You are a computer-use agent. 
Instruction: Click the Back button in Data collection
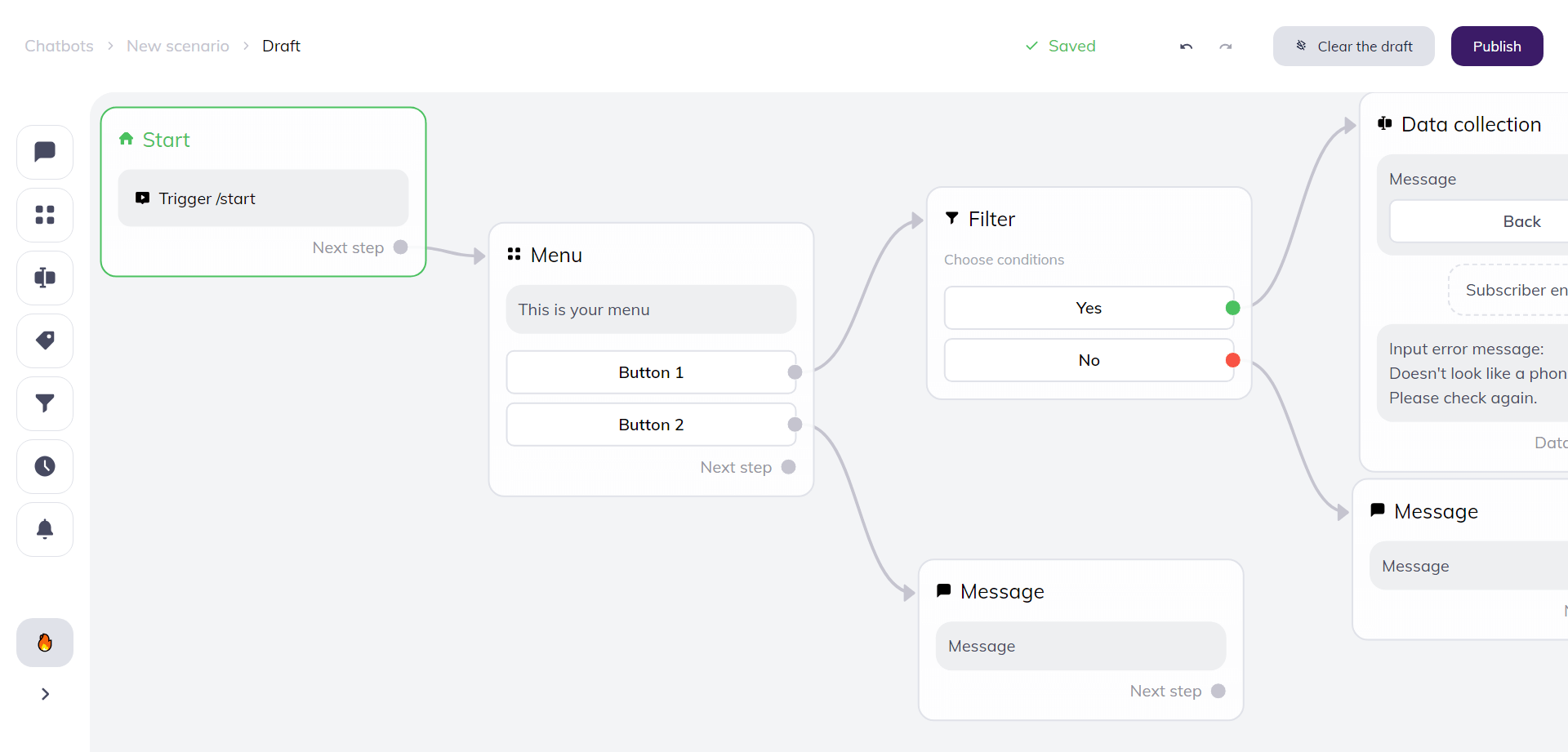(1479, 221)
